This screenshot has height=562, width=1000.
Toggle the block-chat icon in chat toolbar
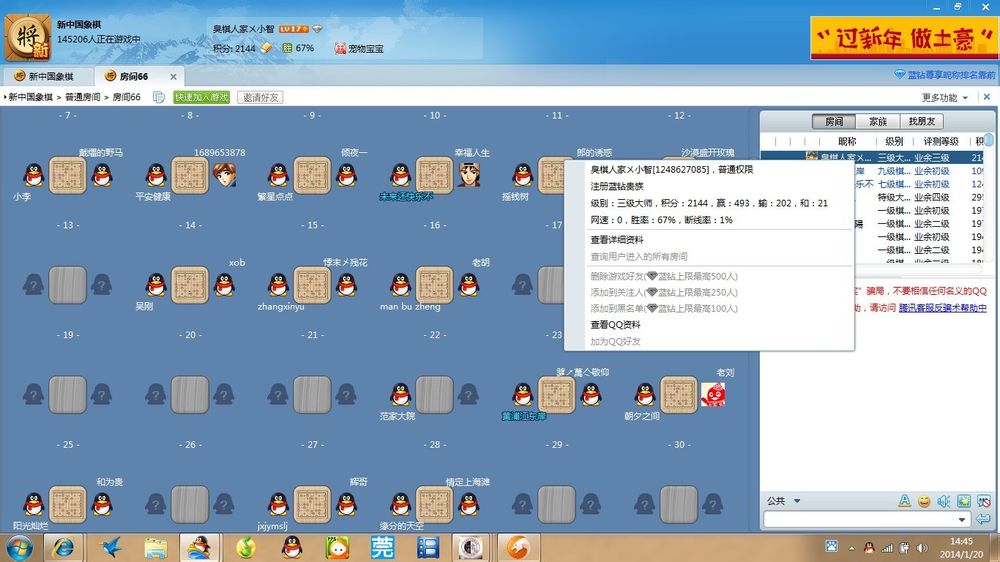point(984,501)
